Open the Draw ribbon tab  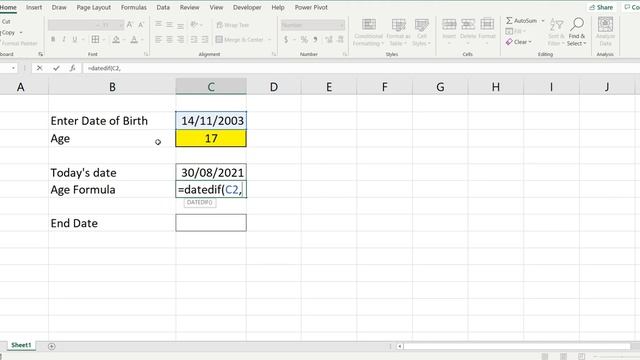[59, 7]
